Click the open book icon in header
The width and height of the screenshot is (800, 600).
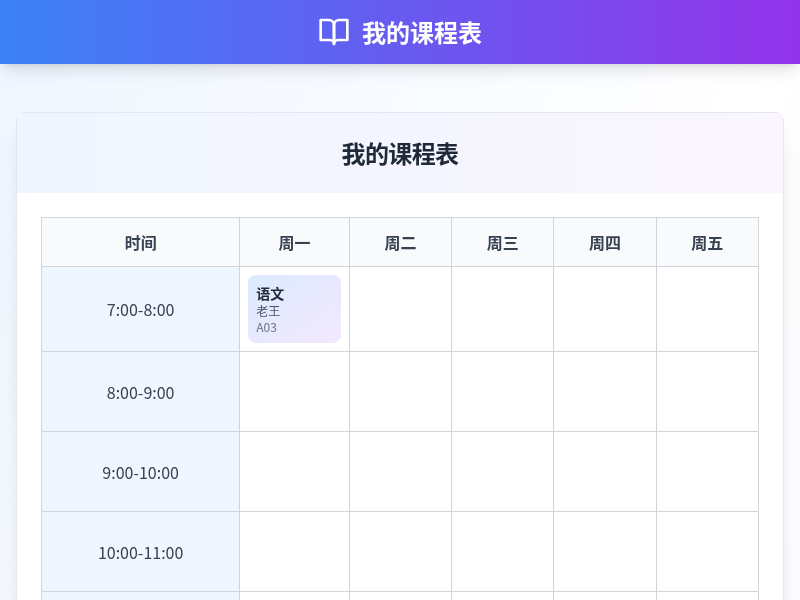coord(334,32)
